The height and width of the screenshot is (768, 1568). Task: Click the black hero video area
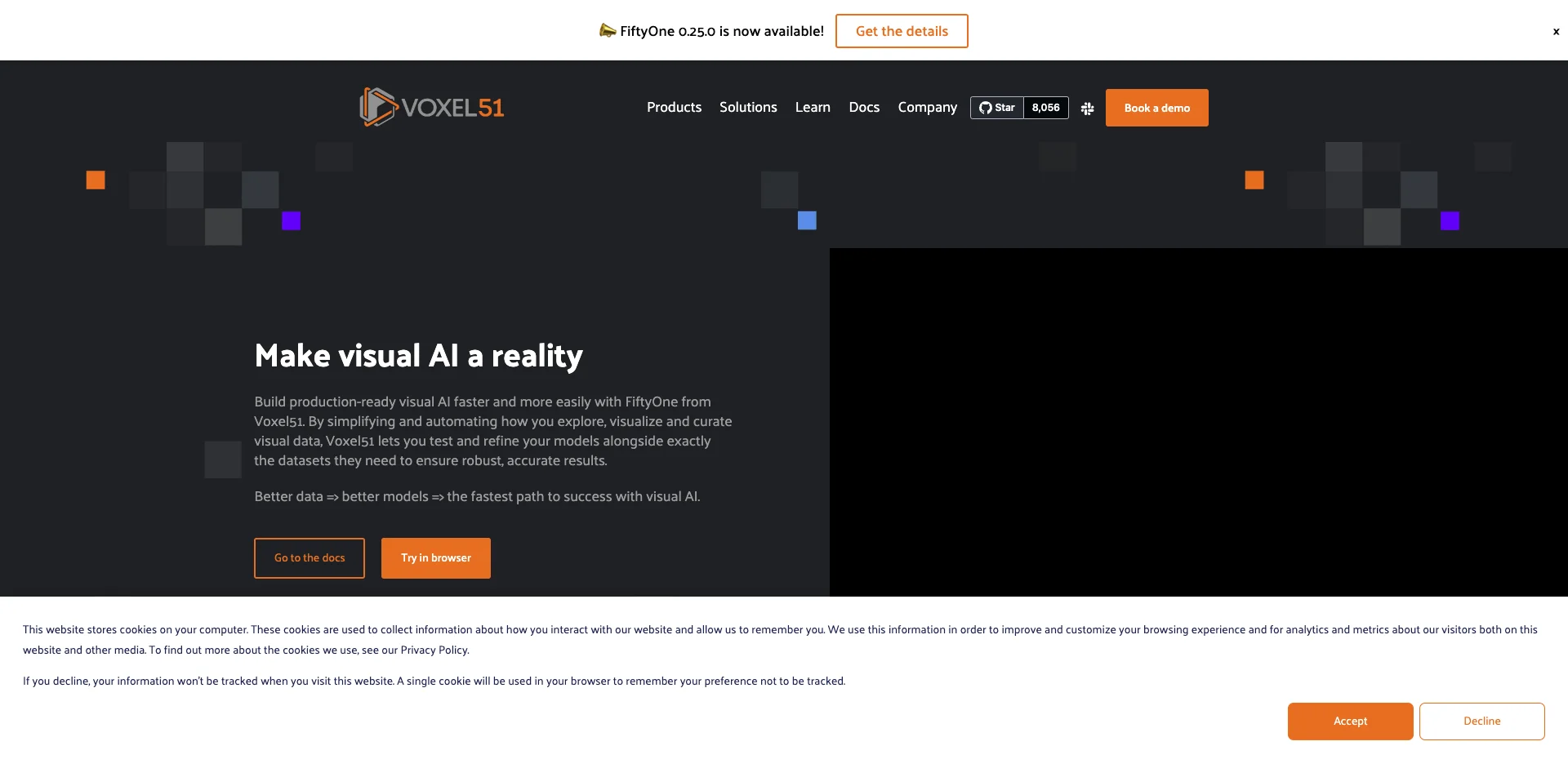[1198, 422]
